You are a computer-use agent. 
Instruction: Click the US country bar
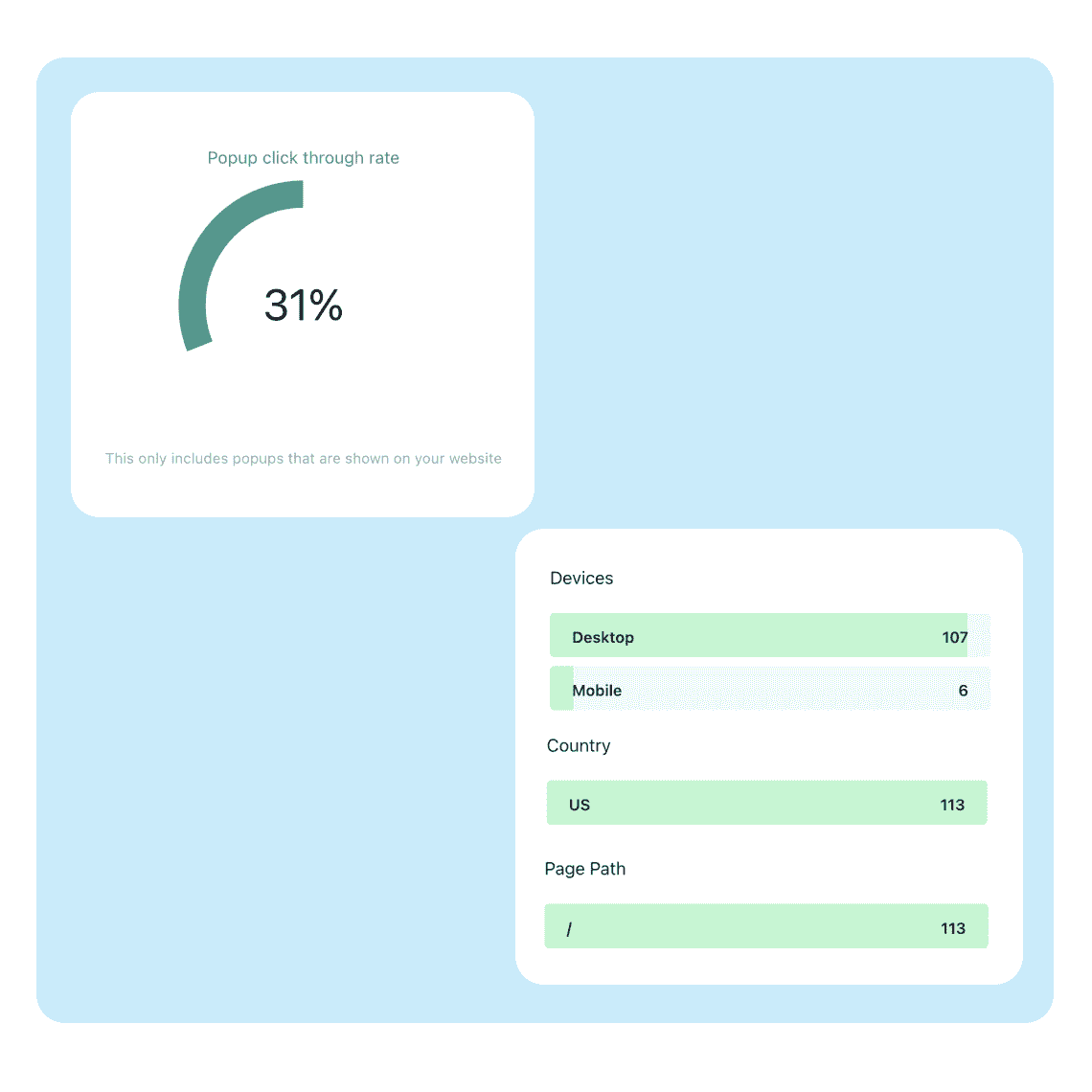766,803
